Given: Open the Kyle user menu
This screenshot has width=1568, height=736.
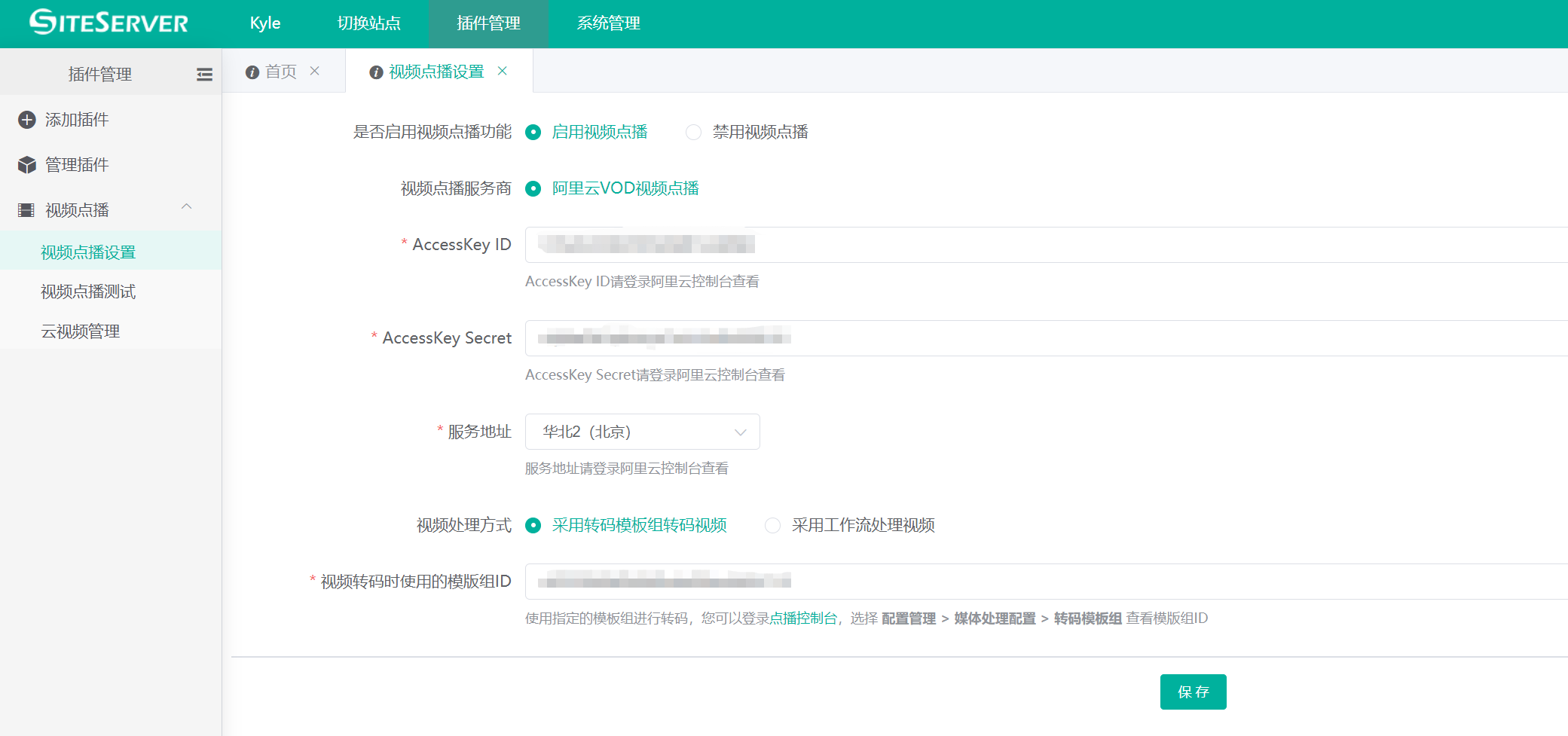Looking at the screenshot, I should [265, 23].
